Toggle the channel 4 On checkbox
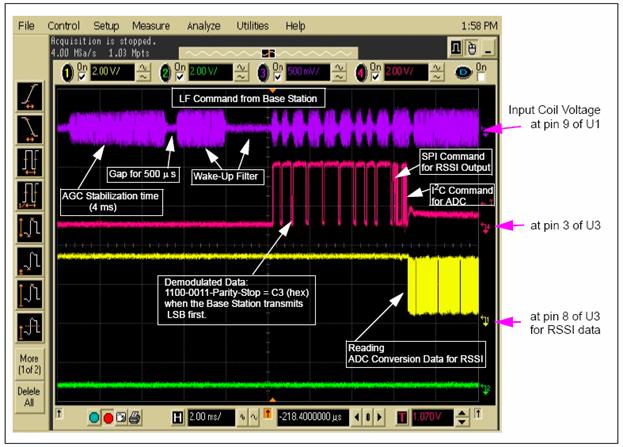Screen dimensions: 623x447 (375, 77)
